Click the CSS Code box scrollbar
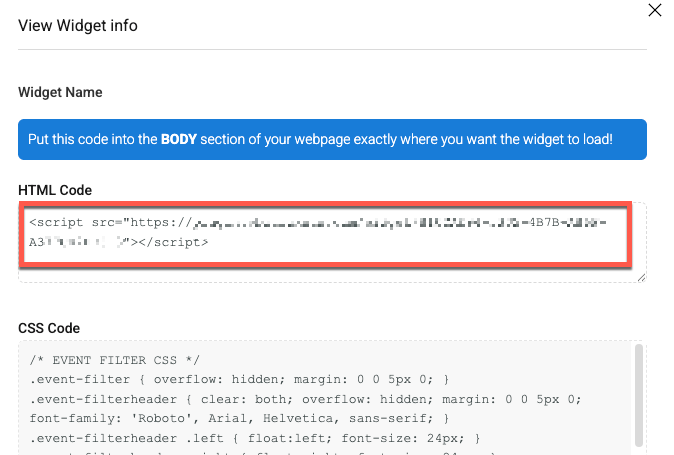The width and height of the screenshot is (674, 455). pyautogui.click(x=639, y=395)
